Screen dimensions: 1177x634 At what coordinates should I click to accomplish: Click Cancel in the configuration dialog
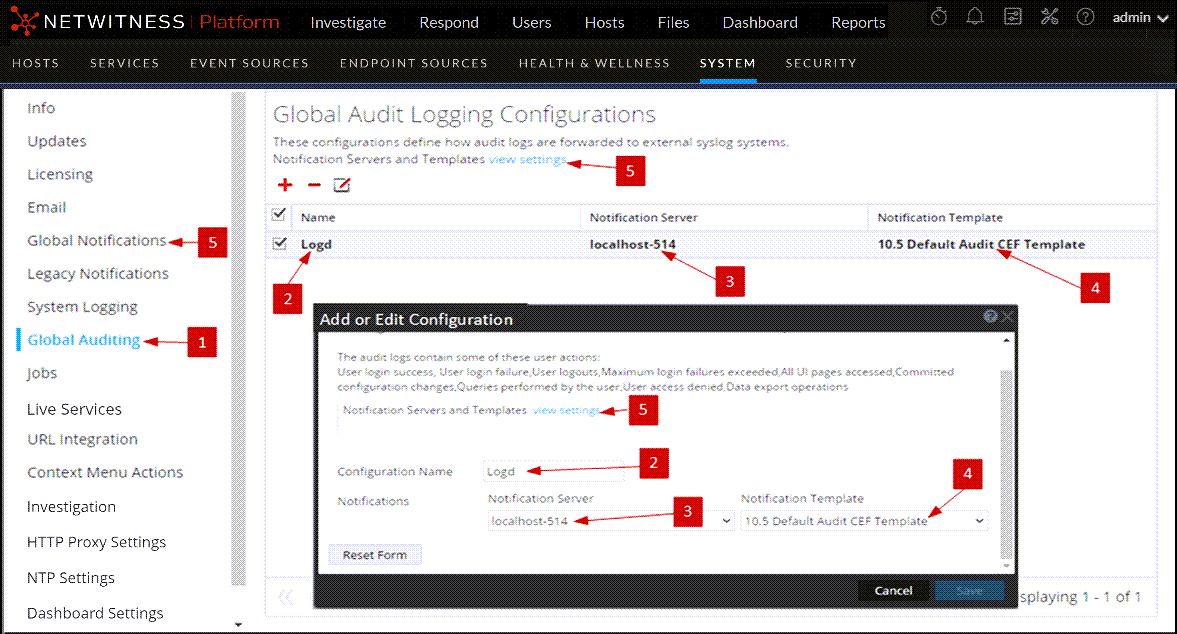coord(893,590)
